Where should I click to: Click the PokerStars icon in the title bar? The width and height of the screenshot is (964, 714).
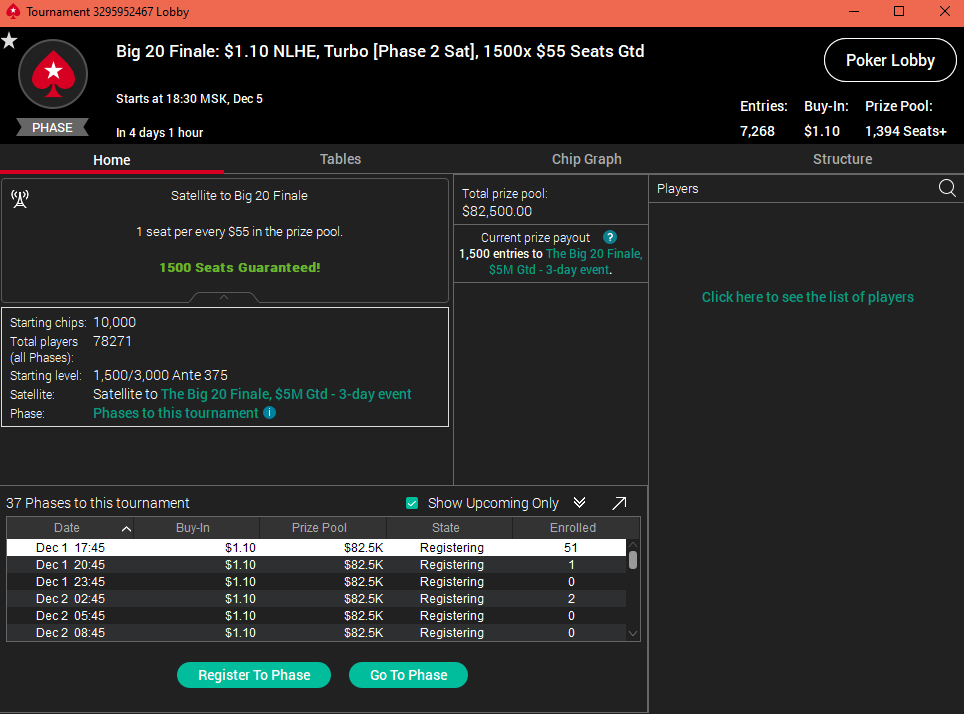coord(12,12)
